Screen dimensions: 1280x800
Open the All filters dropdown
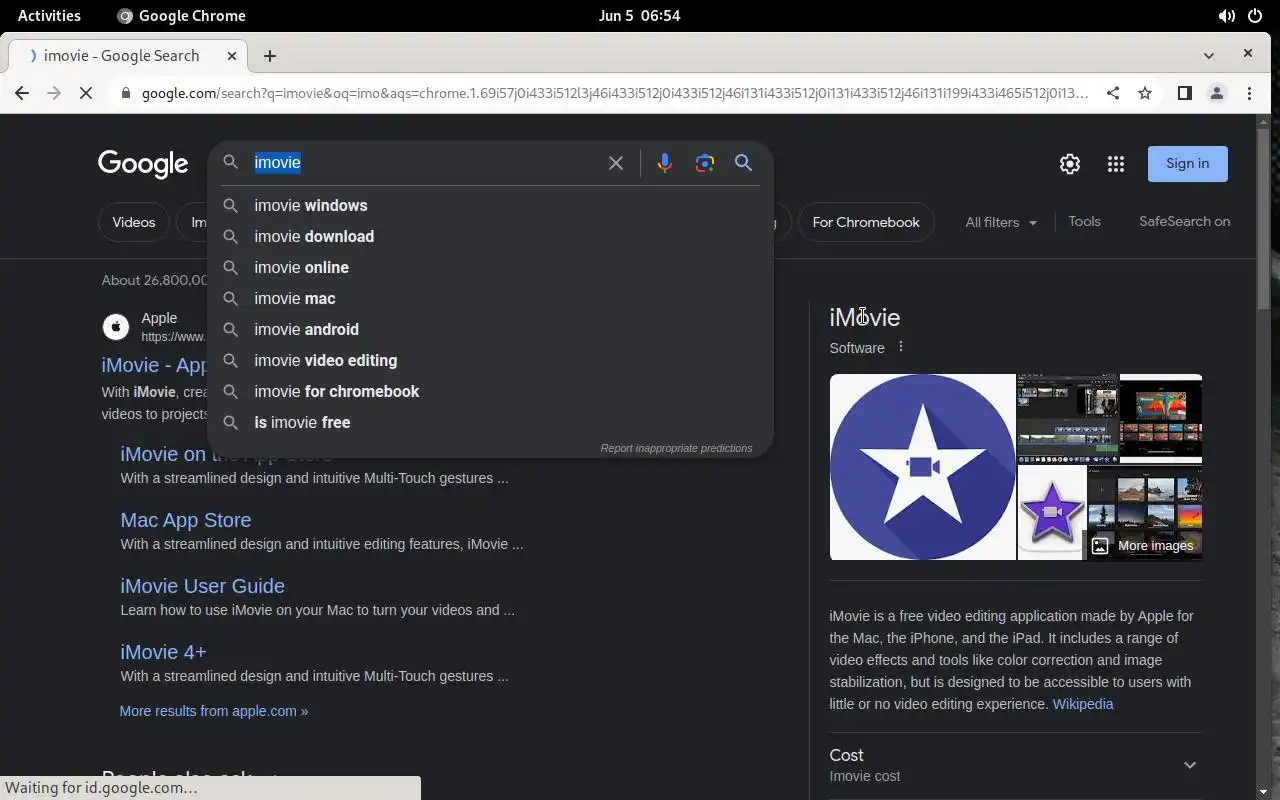[1001, 222]
